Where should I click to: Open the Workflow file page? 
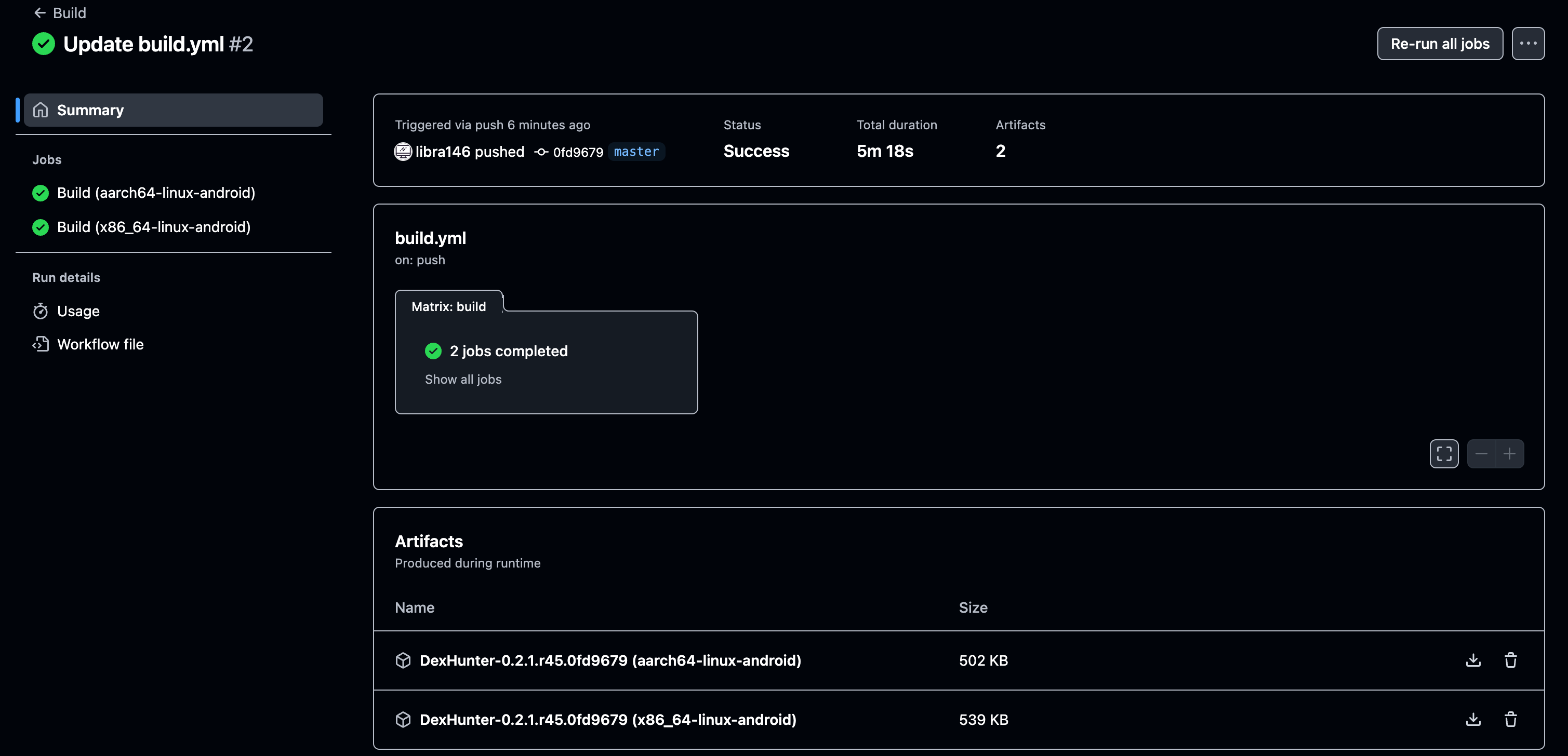[x=100, y=344]
